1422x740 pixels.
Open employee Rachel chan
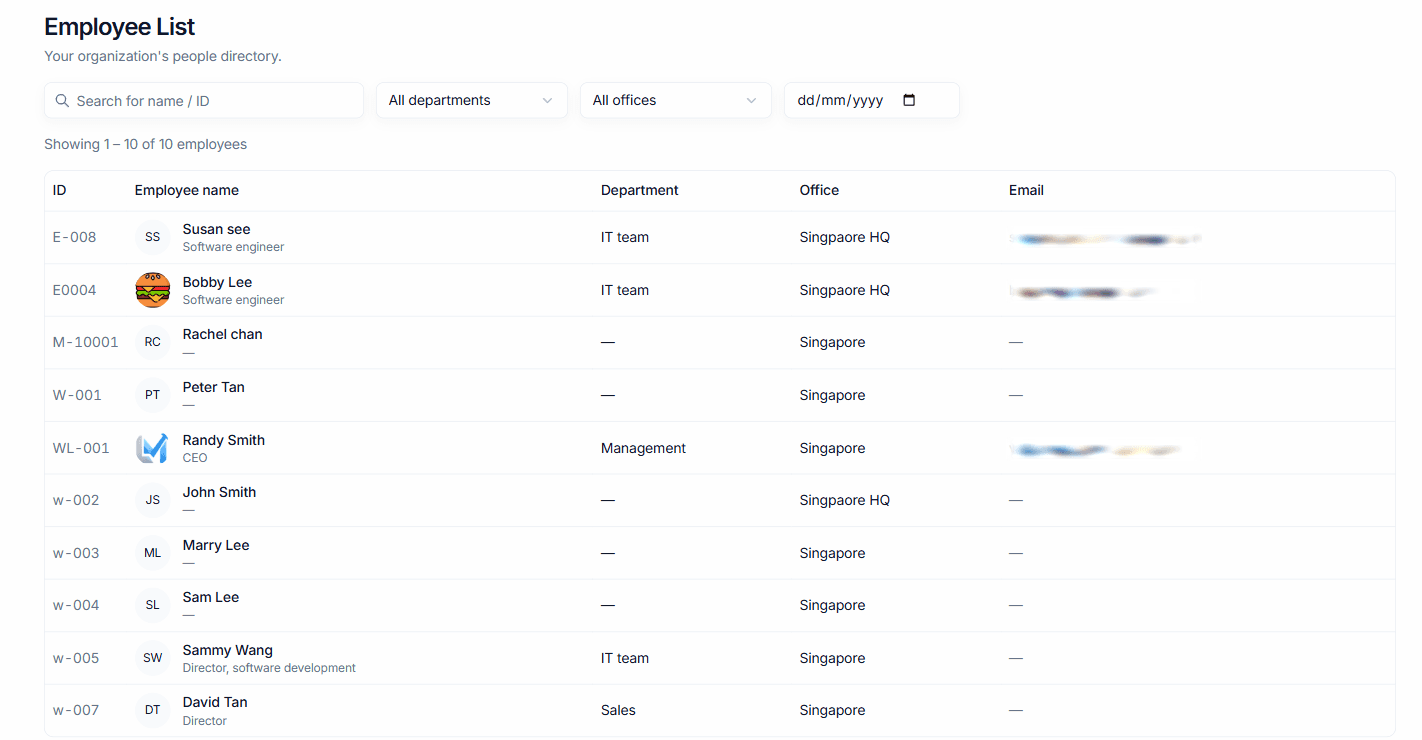[x=223, y=334]
